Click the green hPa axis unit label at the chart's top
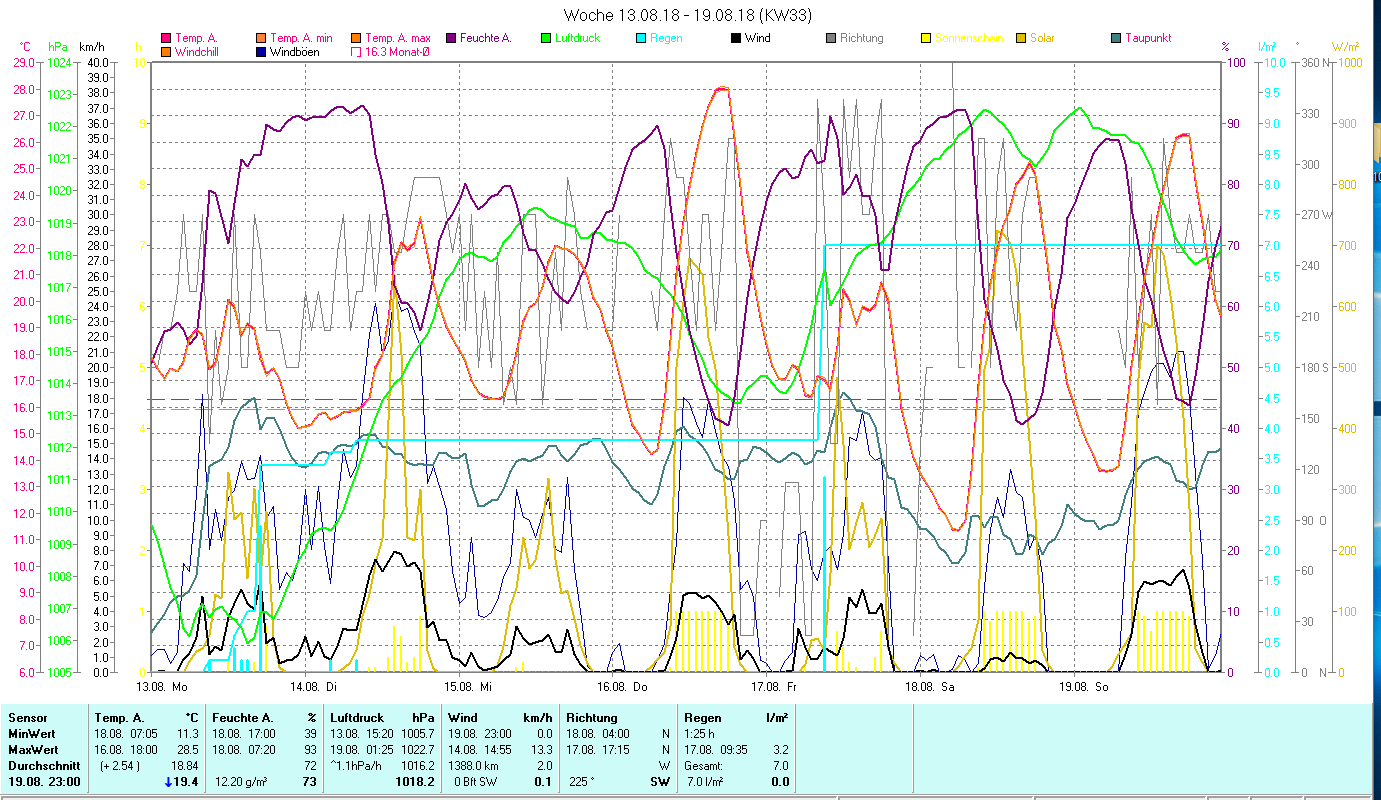This screenshot has width=1381, height=800. [58, 47]
